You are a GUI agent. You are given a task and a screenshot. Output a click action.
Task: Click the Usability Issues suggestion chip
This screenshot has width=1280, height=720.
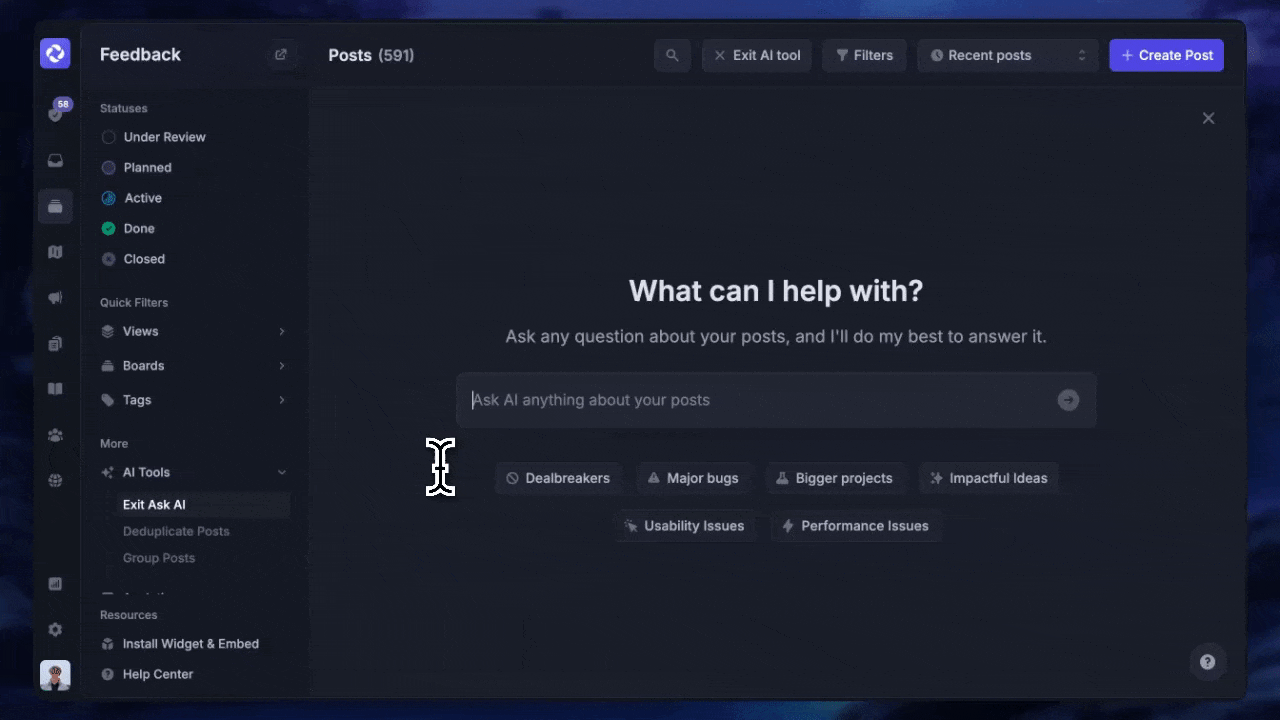pyautogui.click(x=687, y=525)
